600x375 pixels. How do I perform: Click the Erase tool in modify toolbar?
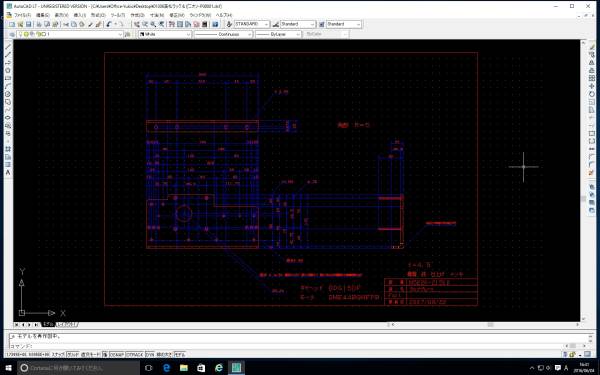pyautogui.click(x=592, y=47)
